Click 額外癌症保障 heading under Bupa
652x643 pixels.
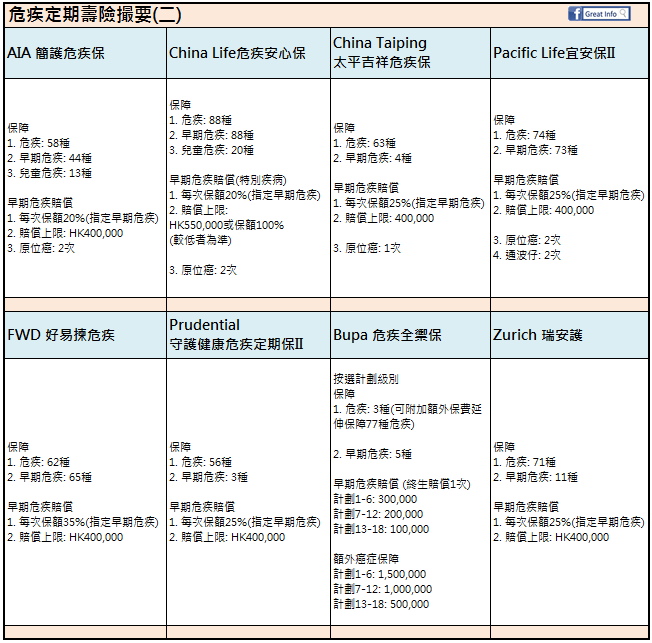coord(366,559)
